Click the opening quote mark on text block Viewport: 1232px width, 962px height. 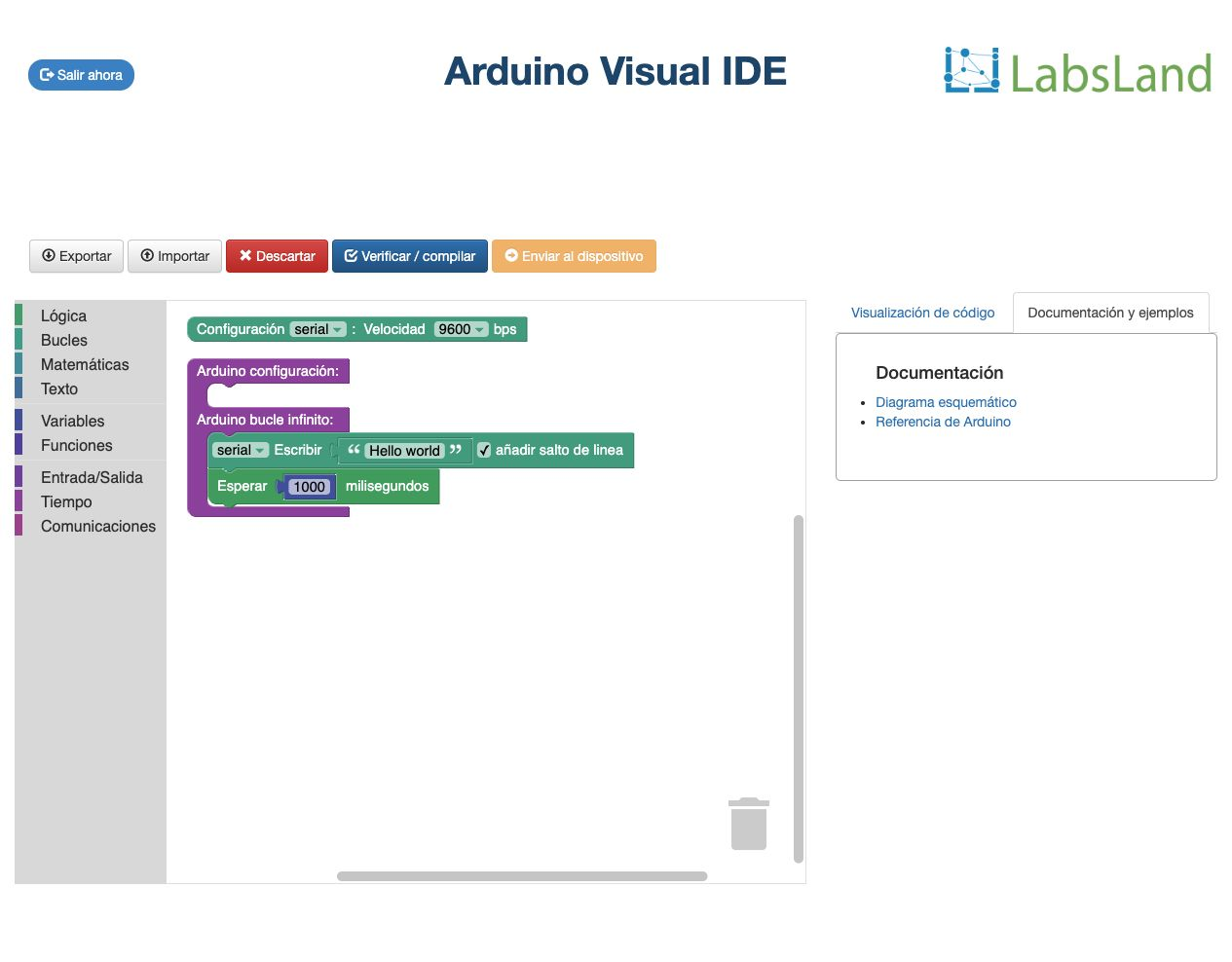click(354, 450)
